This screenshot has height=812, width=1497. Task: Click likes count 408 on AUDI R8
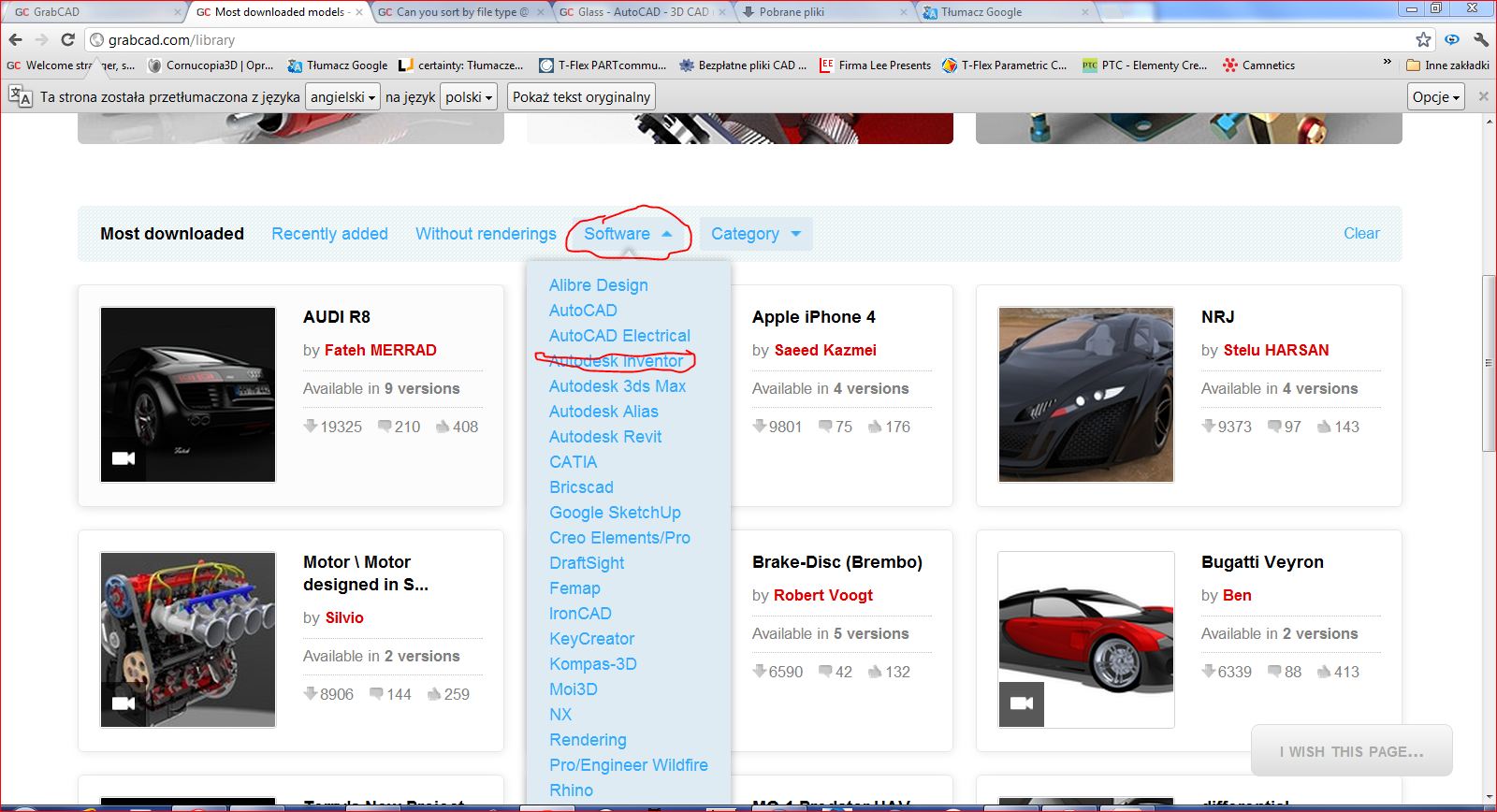pyautogui.click(x=458, y=427)
